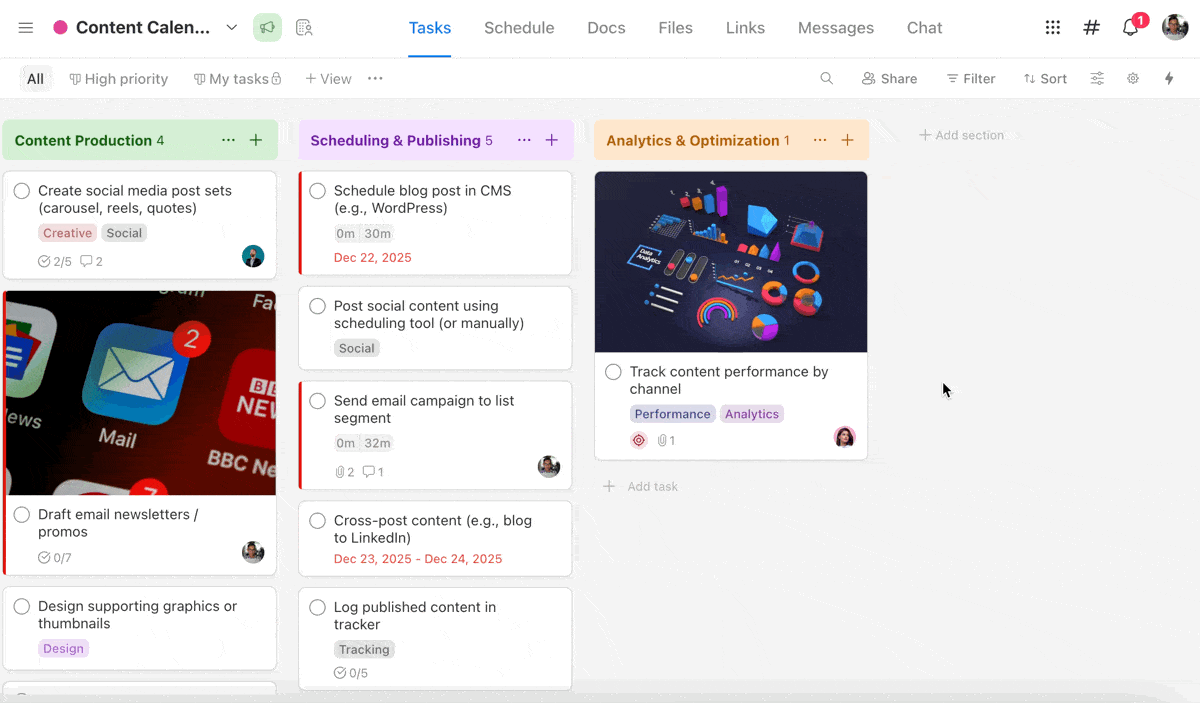Check off Design supporting graphics task
The image size is (1200, 703).
[x=22, y=607]
